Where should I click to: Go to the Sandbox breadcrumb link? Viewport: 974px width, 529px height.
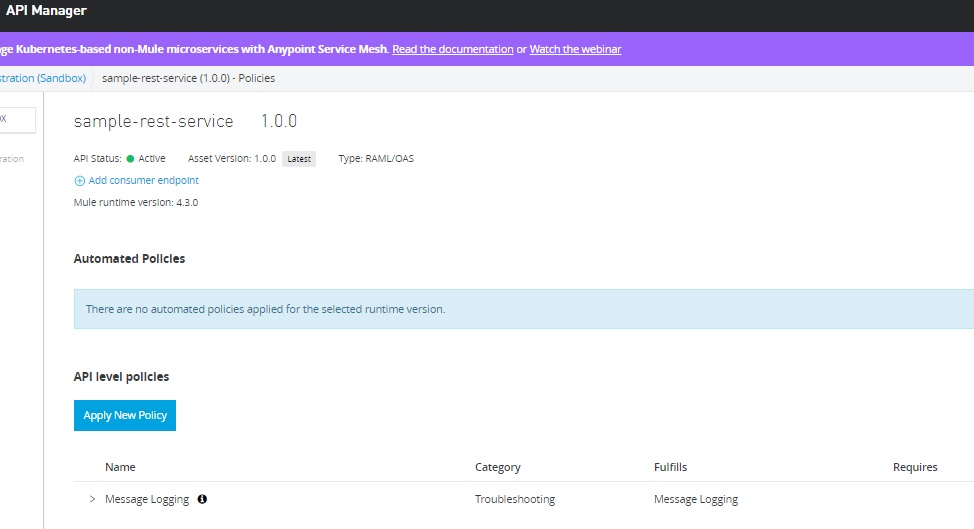pos(43,78)
